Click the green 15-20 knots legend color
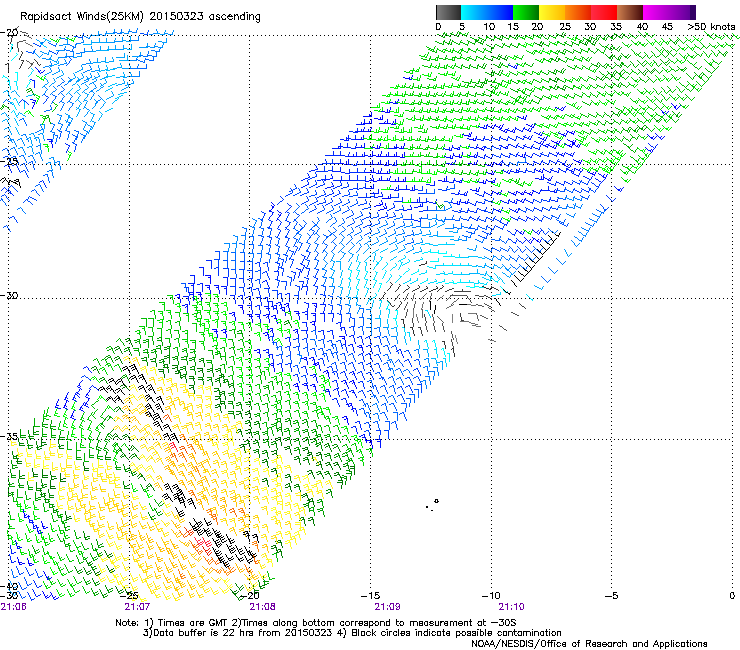 pos(526,12)
